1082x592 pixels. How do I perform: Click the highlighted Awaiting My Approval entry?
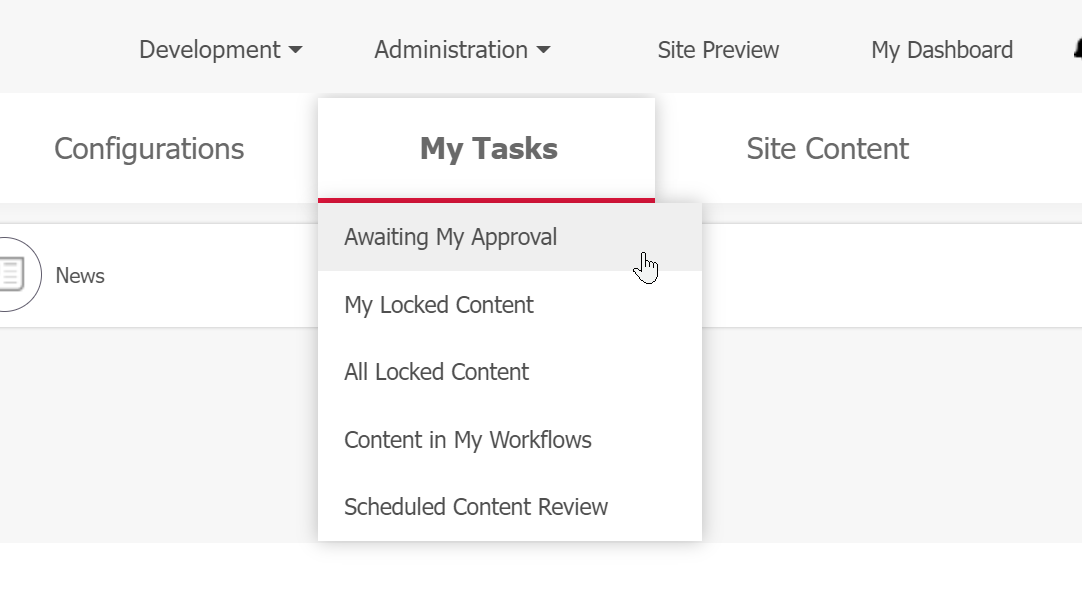coord(450,237)
